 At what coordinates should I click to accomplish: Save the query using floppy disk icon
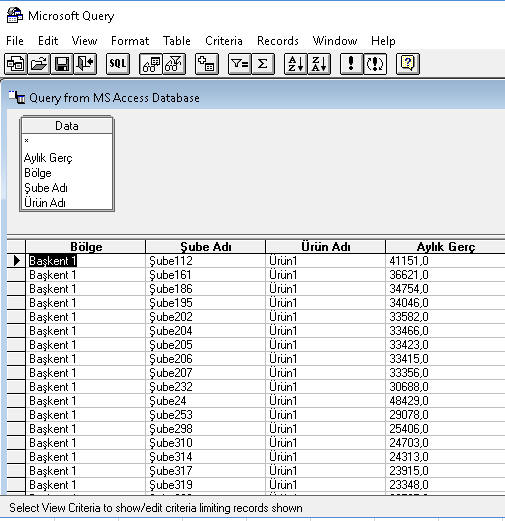tap(62, 64)
